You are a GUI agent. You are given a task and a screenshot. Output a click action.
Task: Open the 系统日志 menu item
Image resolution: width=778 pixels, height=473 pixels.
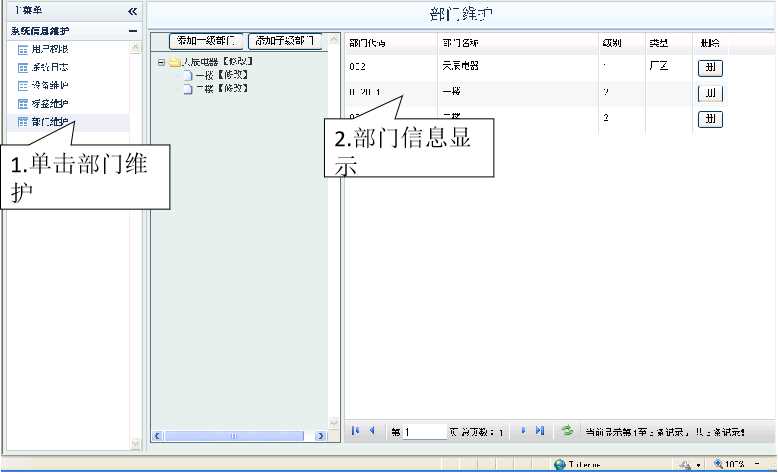pyautogui.click(x=50, y=67)
